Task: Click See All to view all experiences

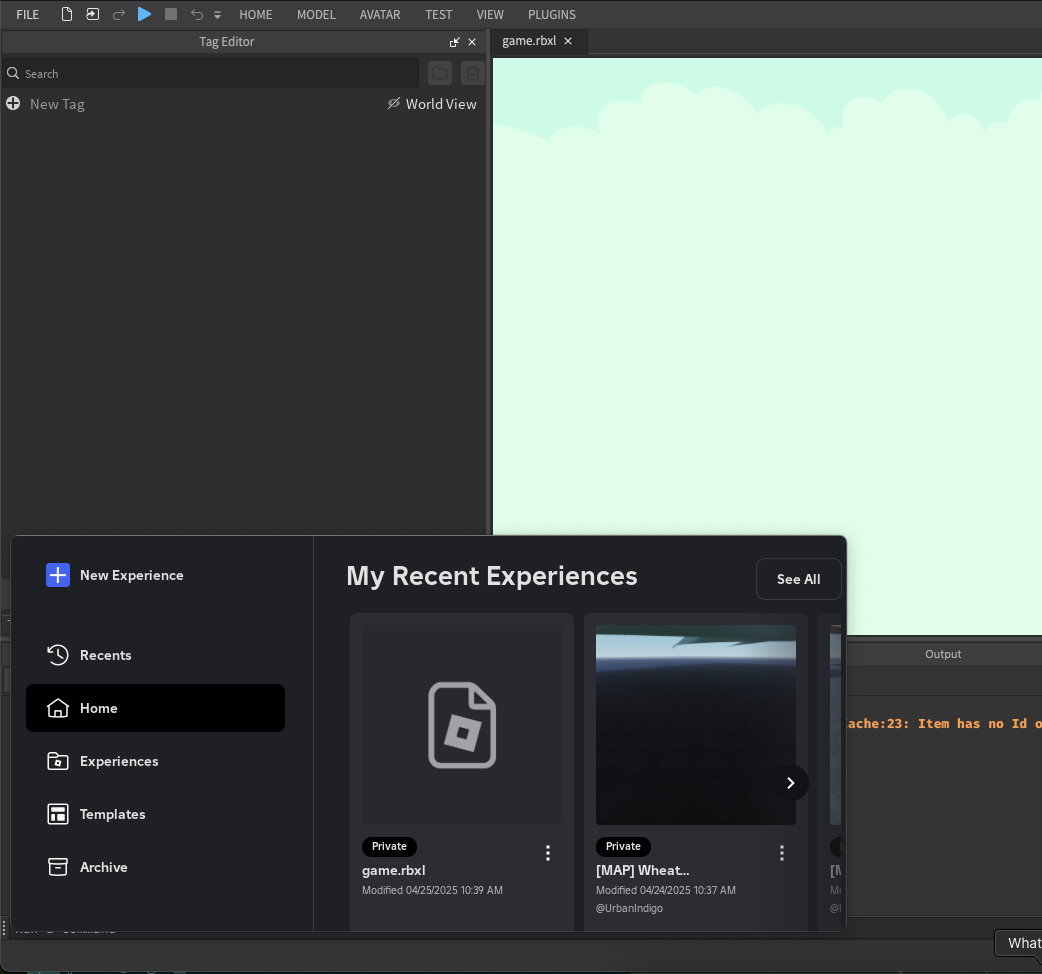Action: 797,579
